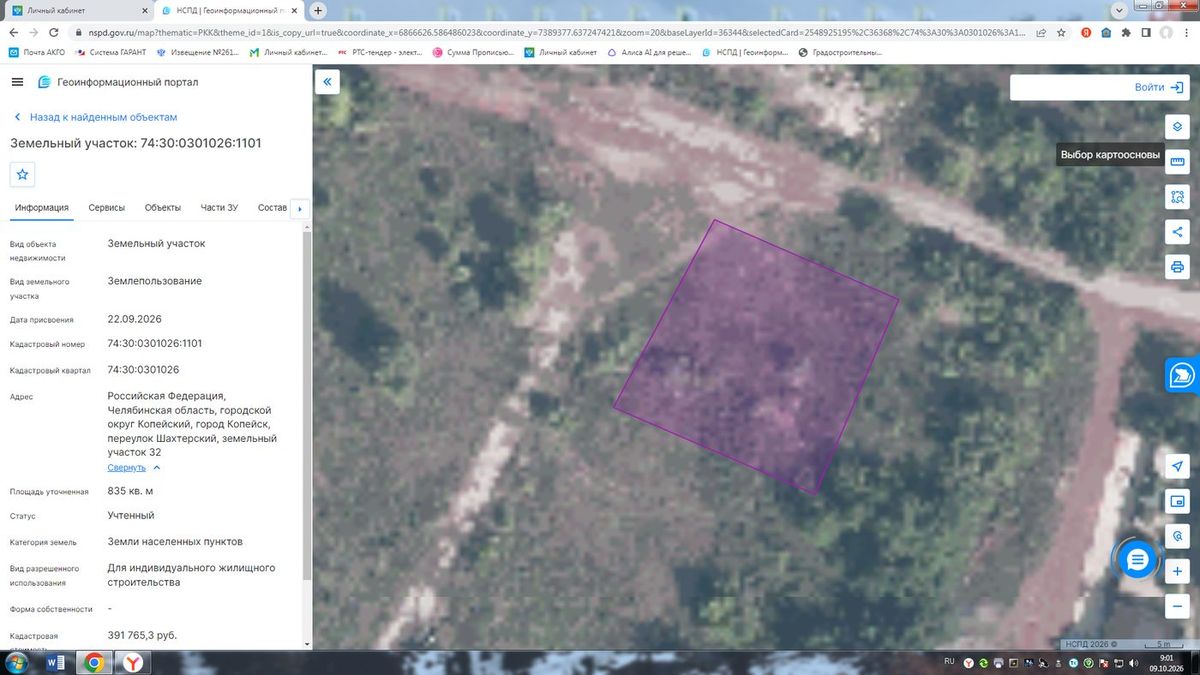
Task: Zoom out of the map
Action: [1177, 606]
